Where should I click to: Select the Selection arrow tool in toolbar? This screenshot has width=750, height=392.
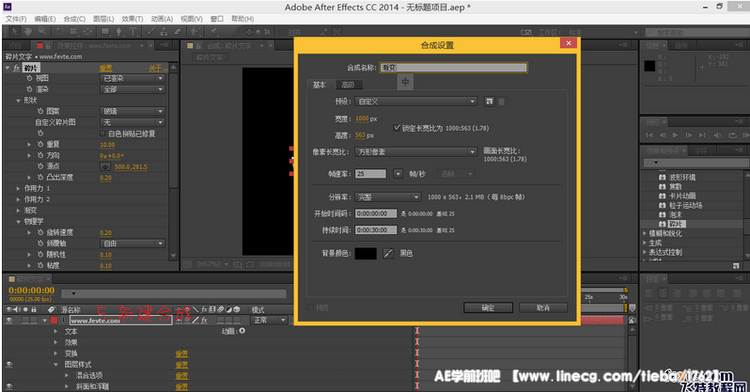click(14, 32)
